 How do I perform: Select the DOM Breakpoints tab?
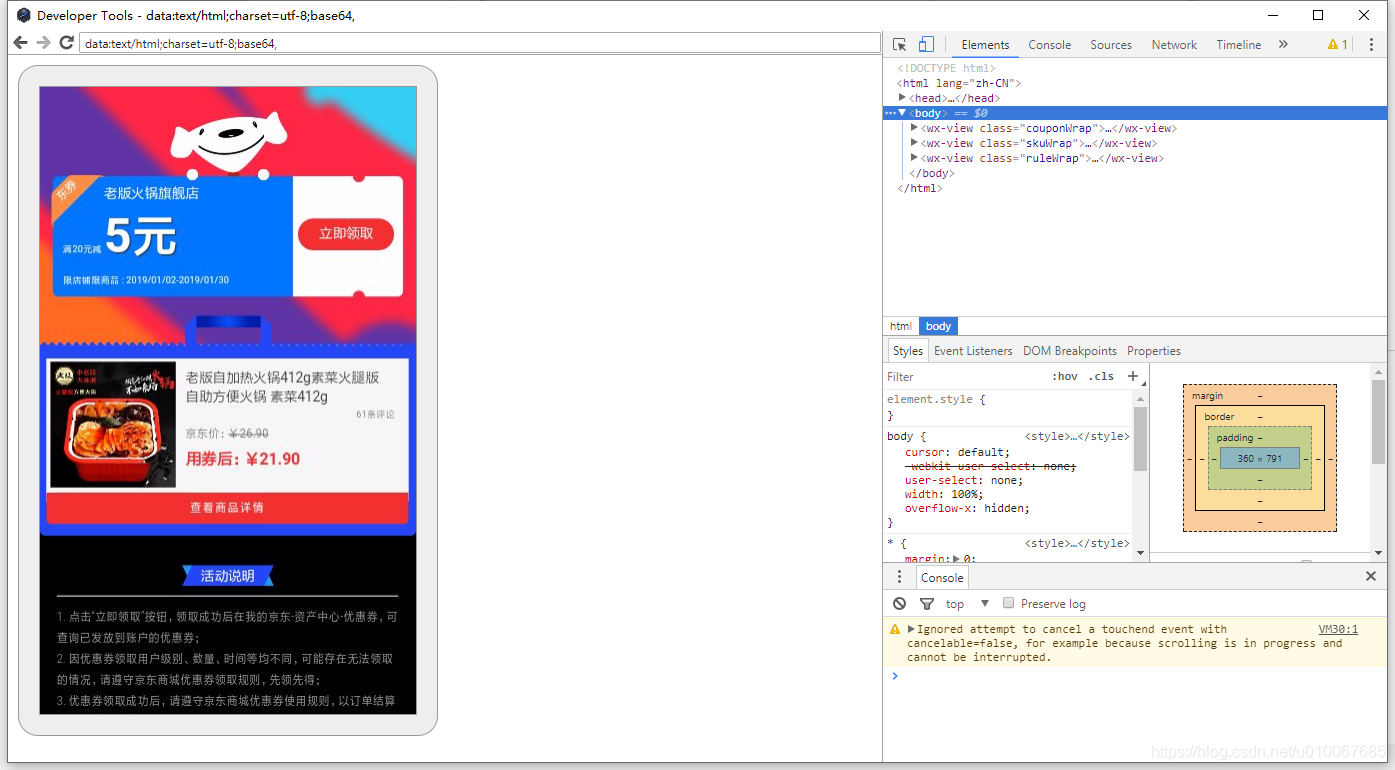1069,351
